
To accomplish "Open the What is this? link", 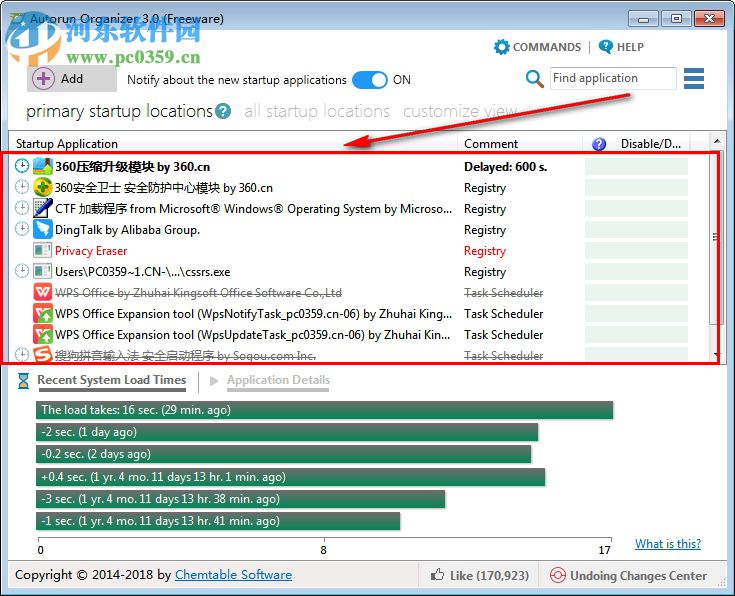I will [668, 543].
